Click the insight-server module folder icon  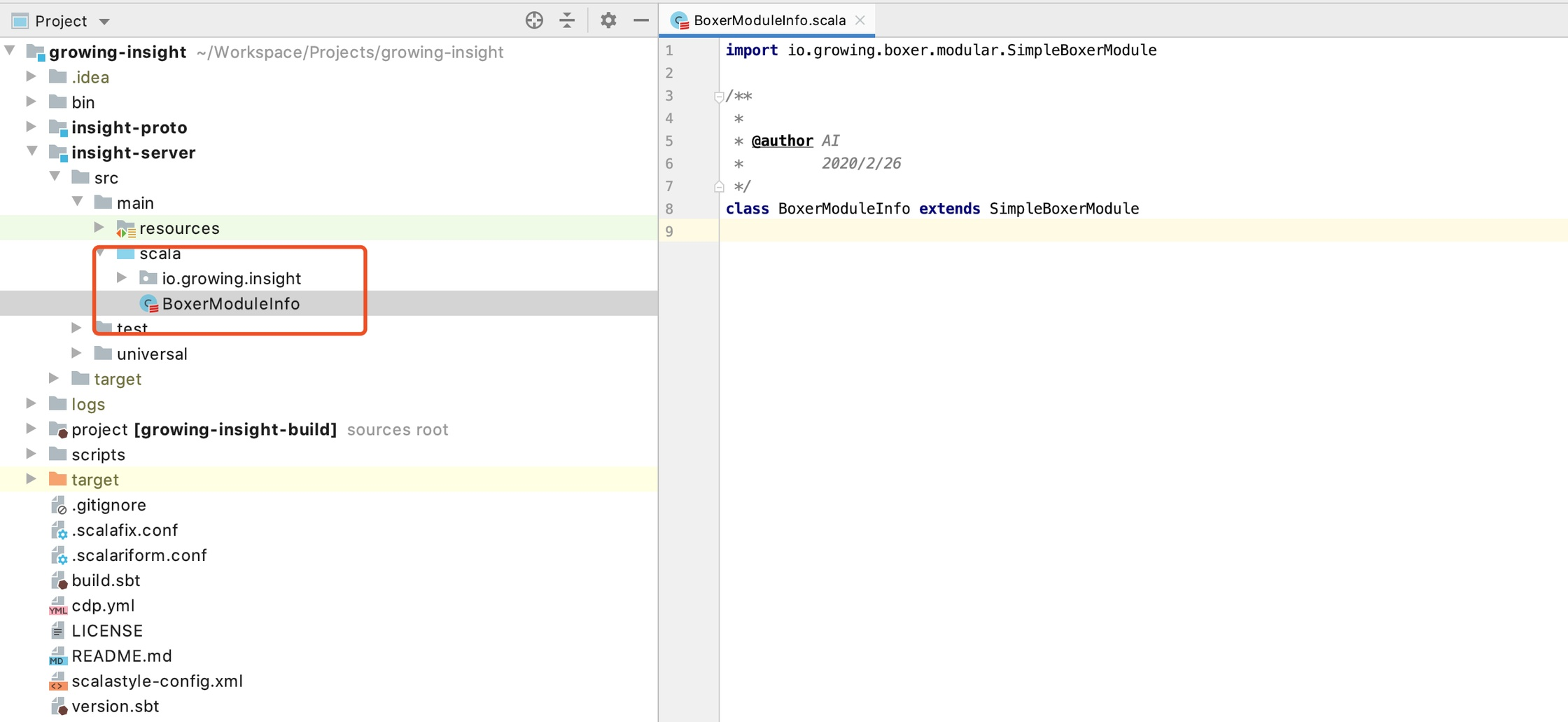(x=58, y=153)
